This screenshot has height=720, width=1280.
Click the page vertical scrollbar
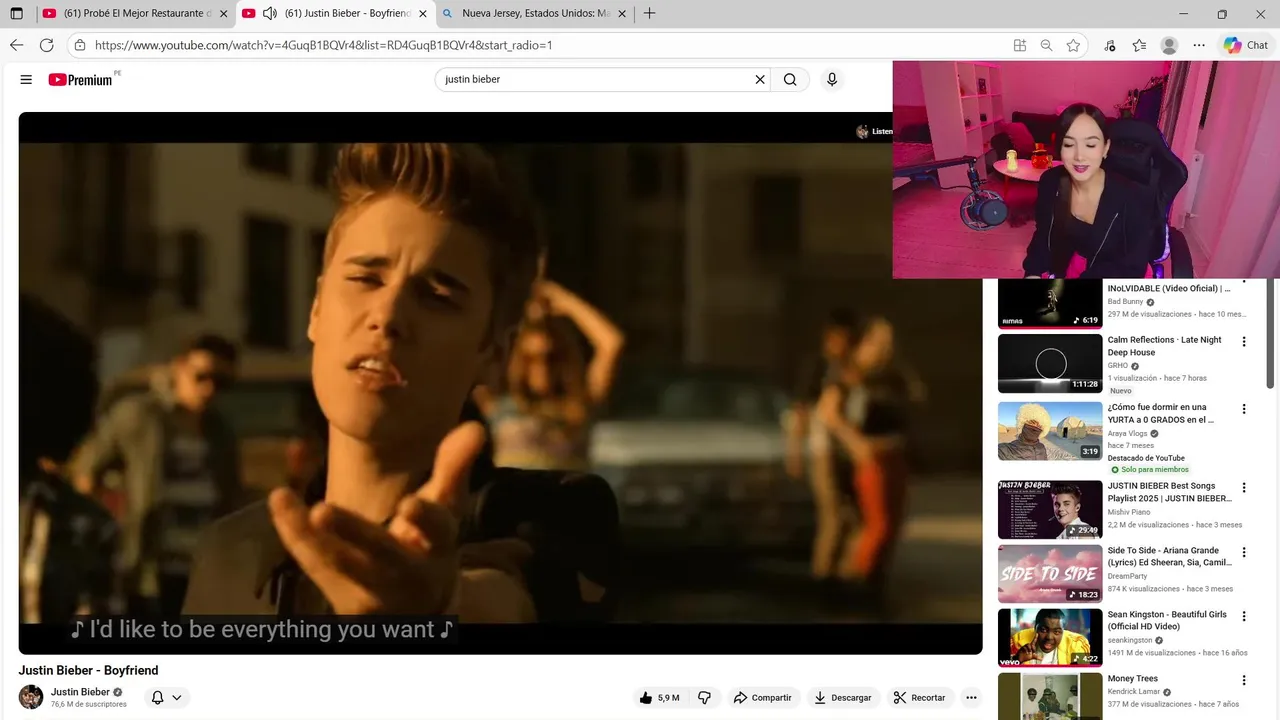[1271, 334]
